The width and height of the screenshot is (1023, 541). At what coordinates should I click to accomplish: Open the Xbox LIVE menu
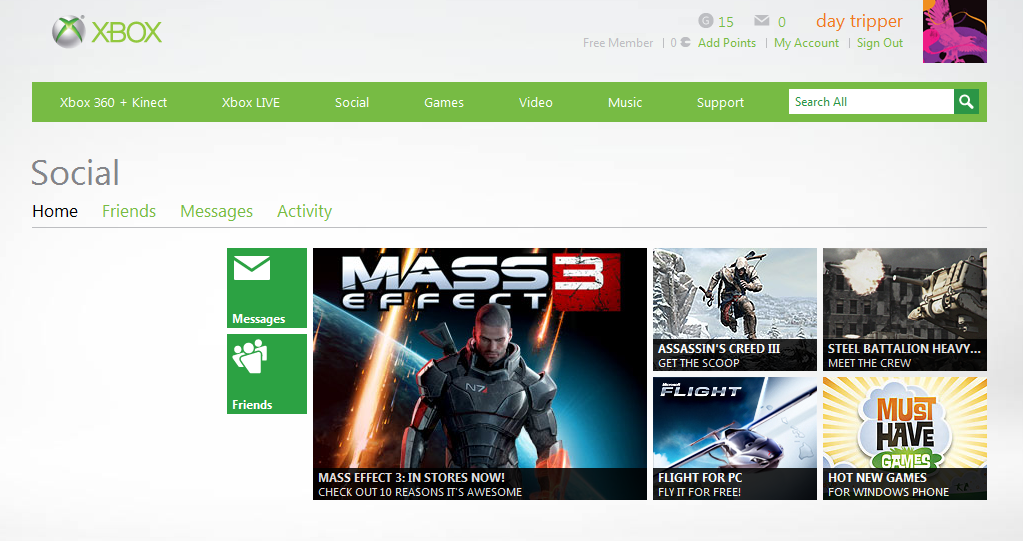(x=251, y=102)
